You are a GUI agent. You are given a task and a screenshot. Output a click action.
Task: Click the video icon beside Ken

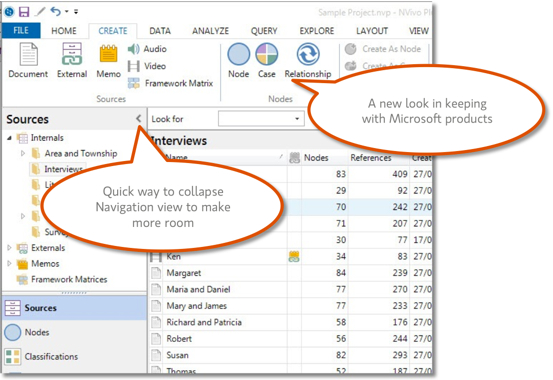156,257
